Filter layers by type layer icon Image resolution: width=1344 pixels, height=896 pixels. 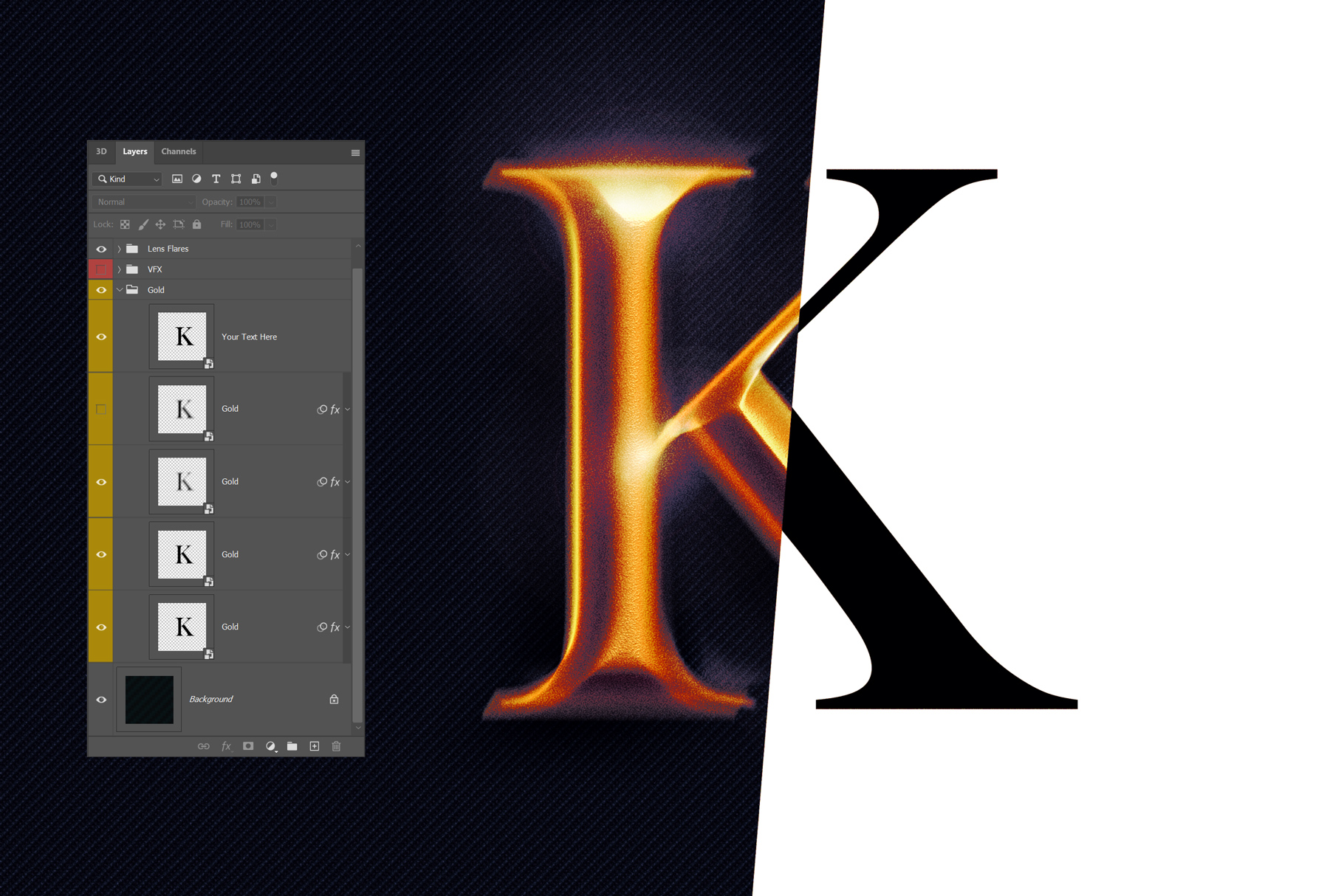tap(216, 179)
